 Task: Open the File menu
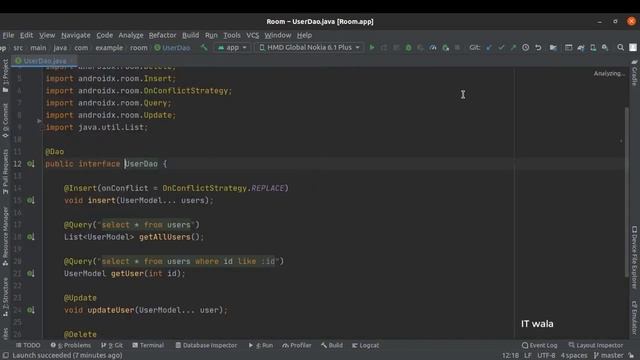pos(8,35)
